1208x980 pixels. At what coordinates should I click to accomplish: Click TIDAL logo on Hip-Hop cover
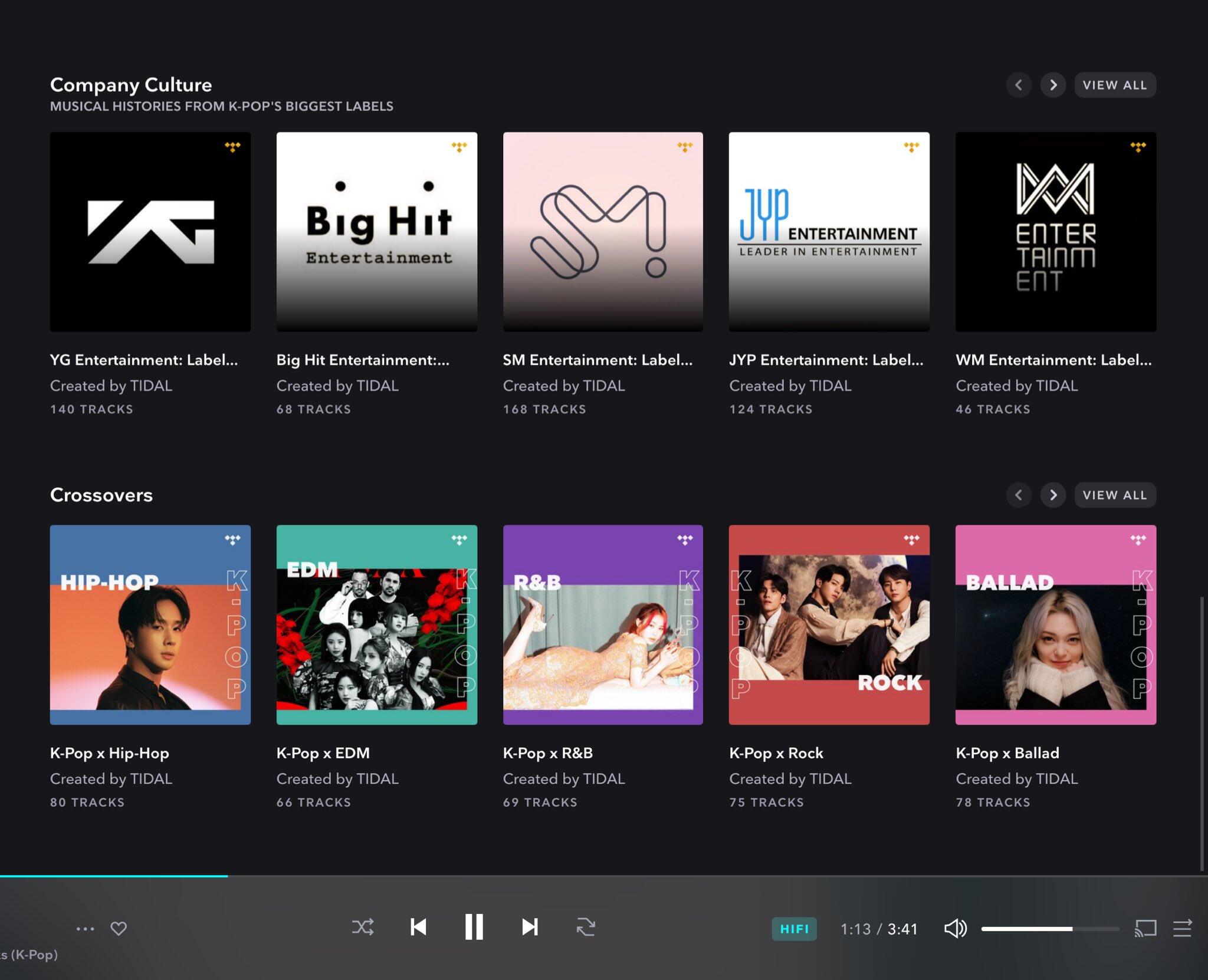[232, 540]
